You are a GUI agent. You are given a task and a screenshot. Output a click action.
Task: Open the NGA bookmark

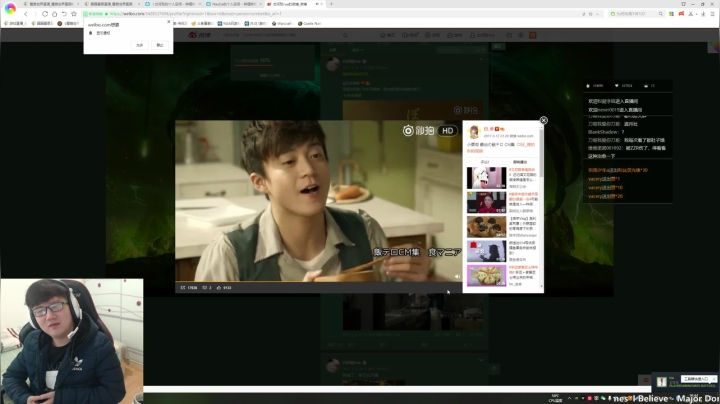click(228, 23)
